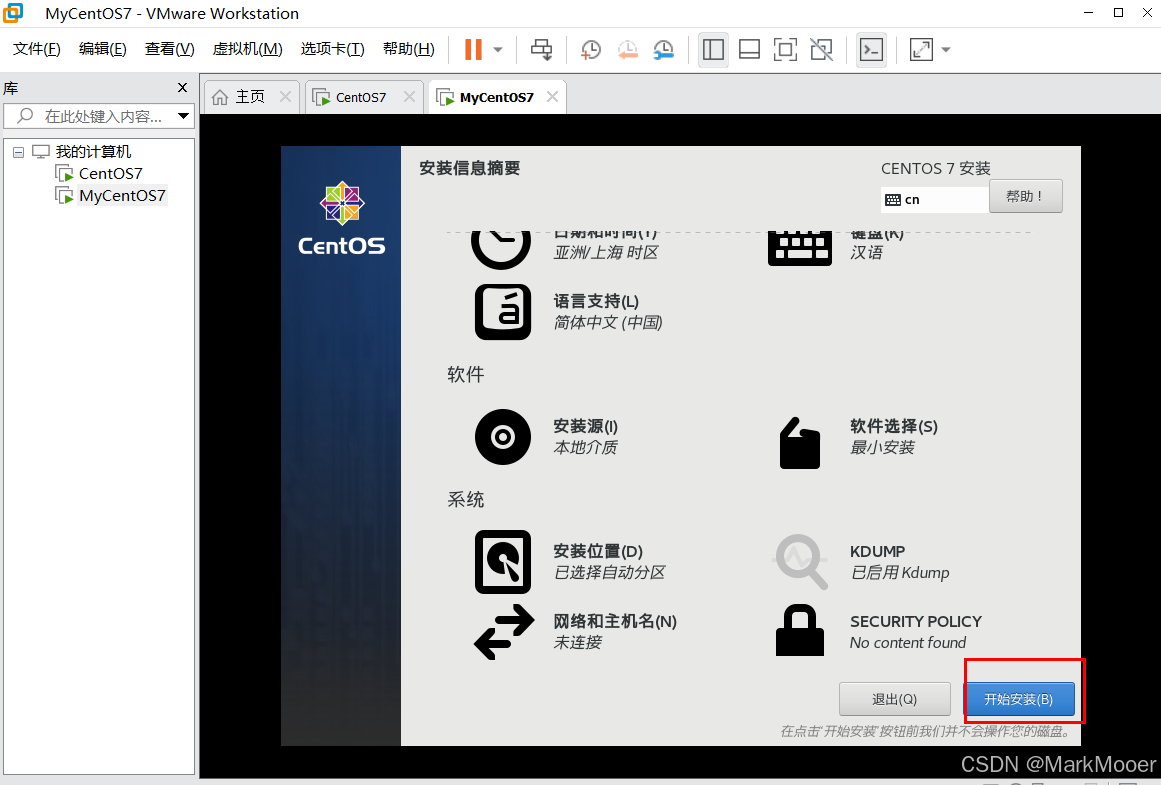Screen dimensions: 1161x785
Task: Open the 编辑(E) menu
Action: (103, 49)
